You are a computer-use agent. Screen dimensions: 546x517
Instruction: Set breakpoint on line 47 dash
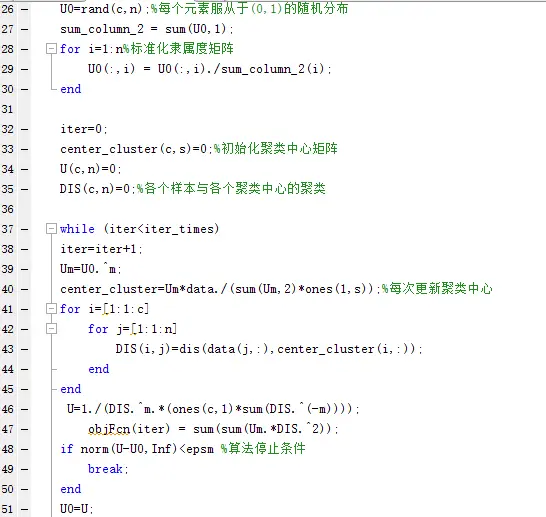point(24,429)
